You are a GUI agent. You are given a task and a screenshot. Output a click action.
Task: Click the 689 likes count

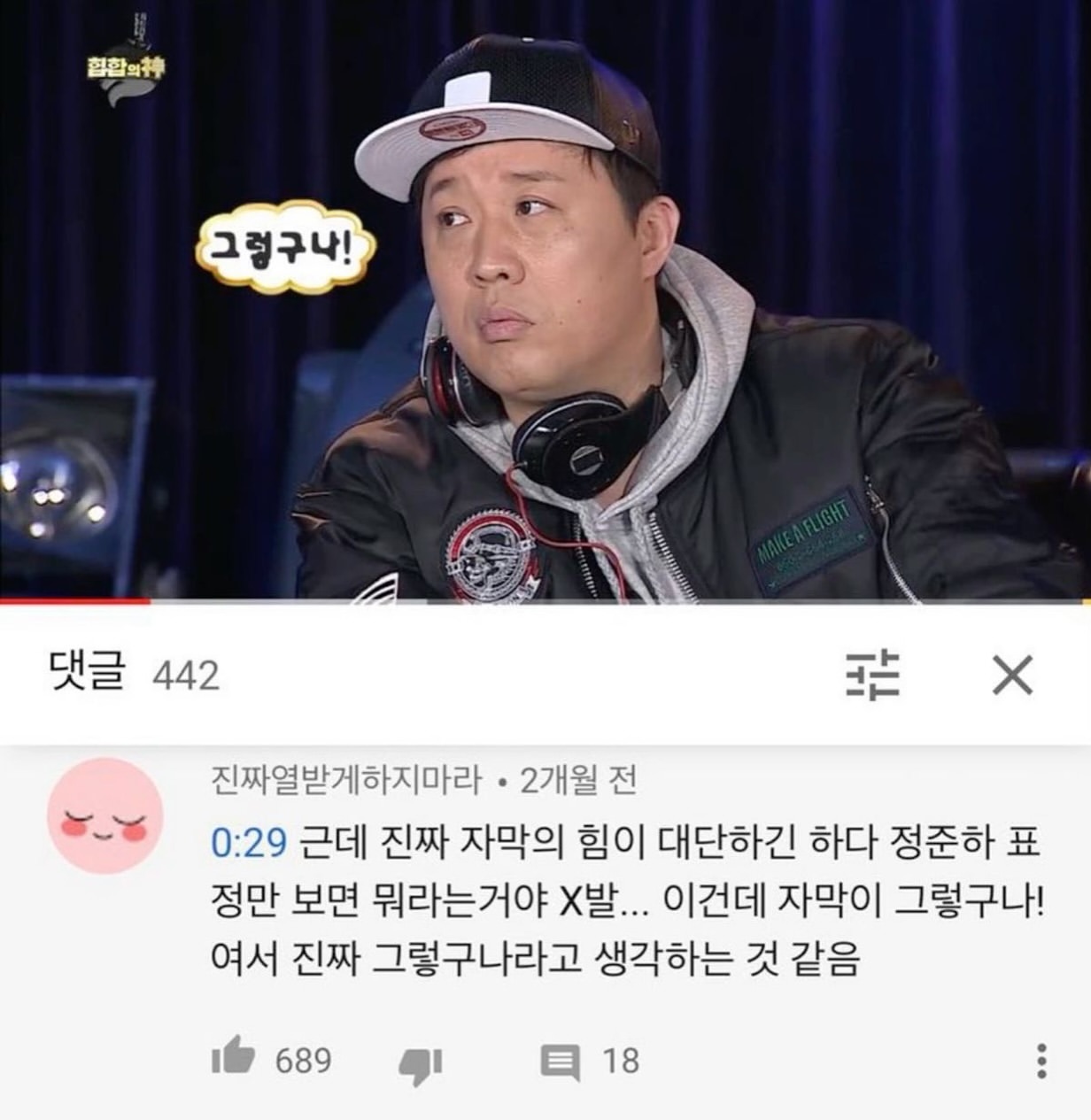304,1061
